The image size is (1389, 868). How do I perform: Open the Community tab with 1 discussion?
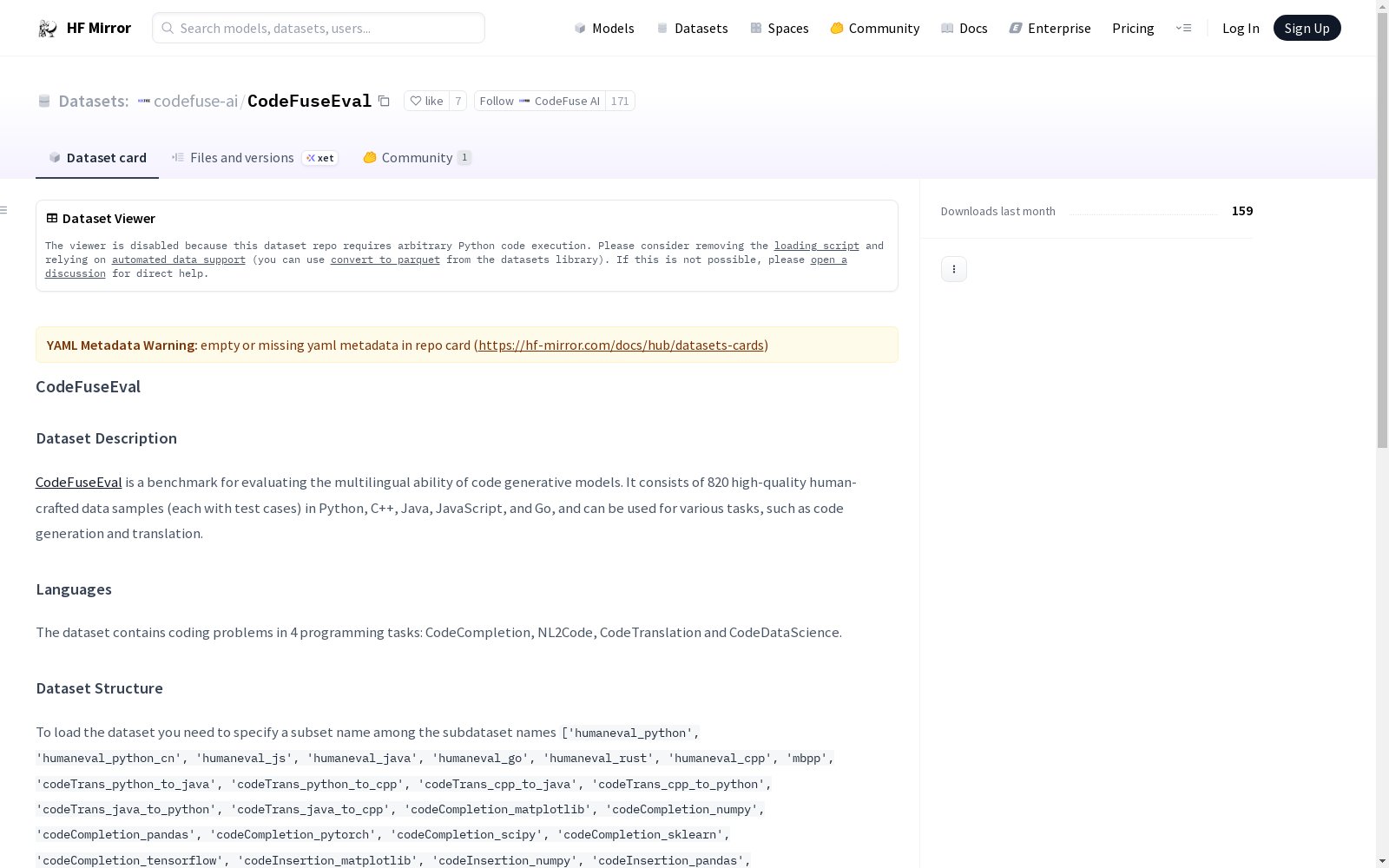(x=417, y=157)
